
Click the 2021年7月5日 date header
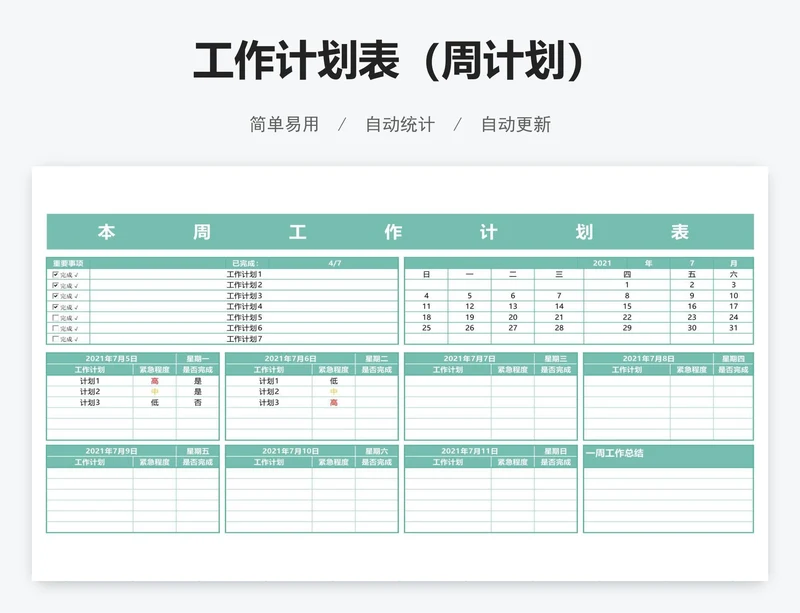(x=111, y=359)
